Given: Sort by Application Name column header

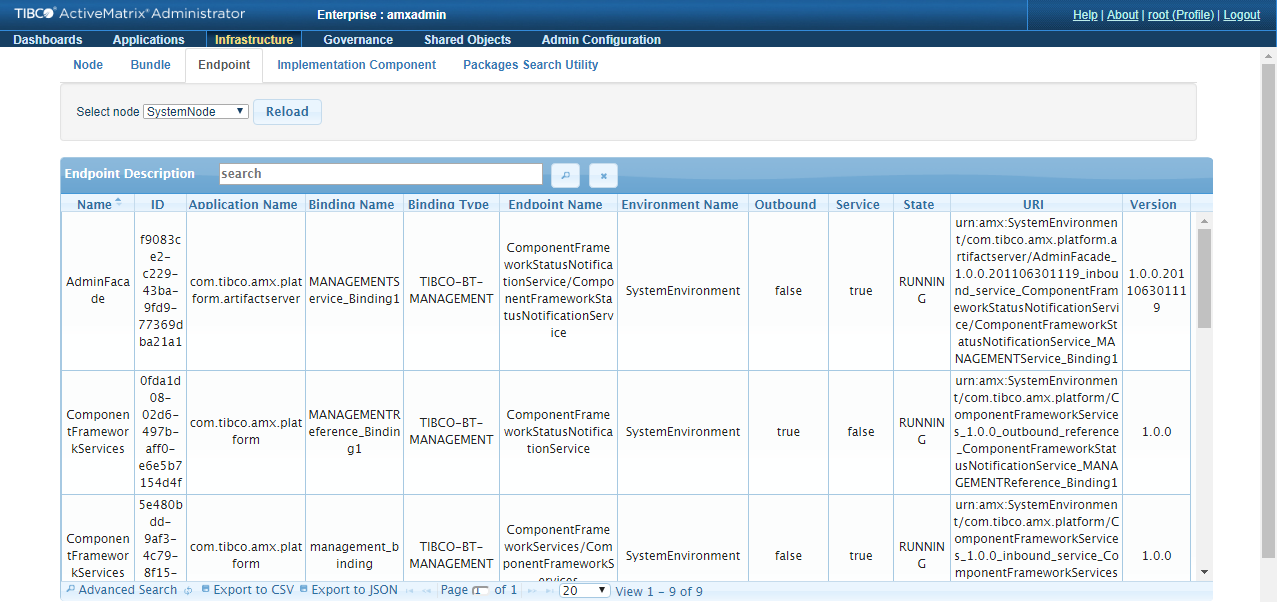Looking at the screenshot, I should [x=245, y=204].
